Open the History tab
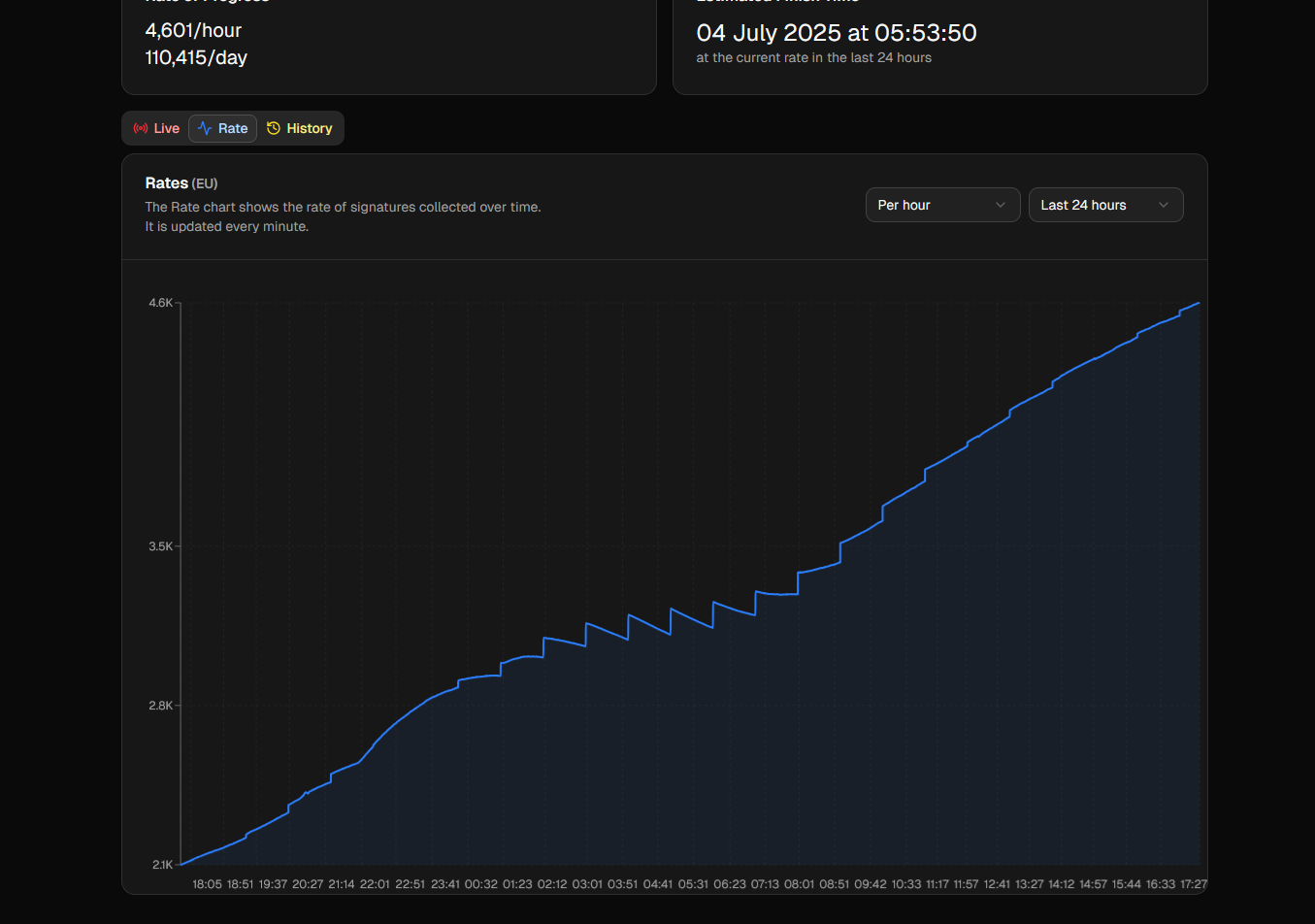 [299, 128]
